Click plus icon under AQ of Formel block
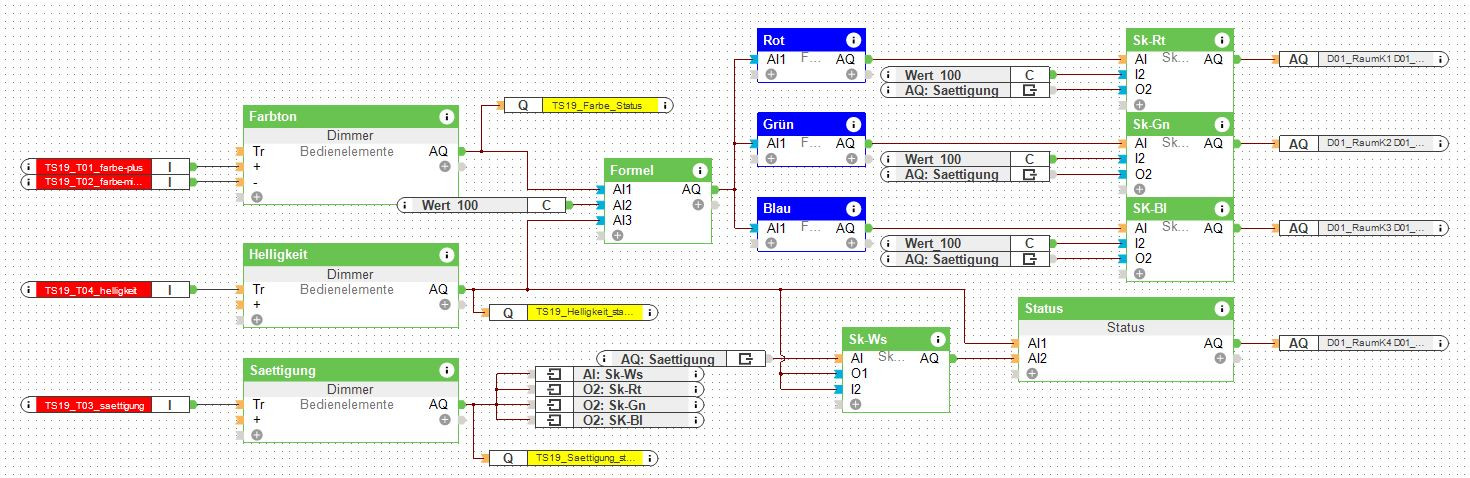 698,204
